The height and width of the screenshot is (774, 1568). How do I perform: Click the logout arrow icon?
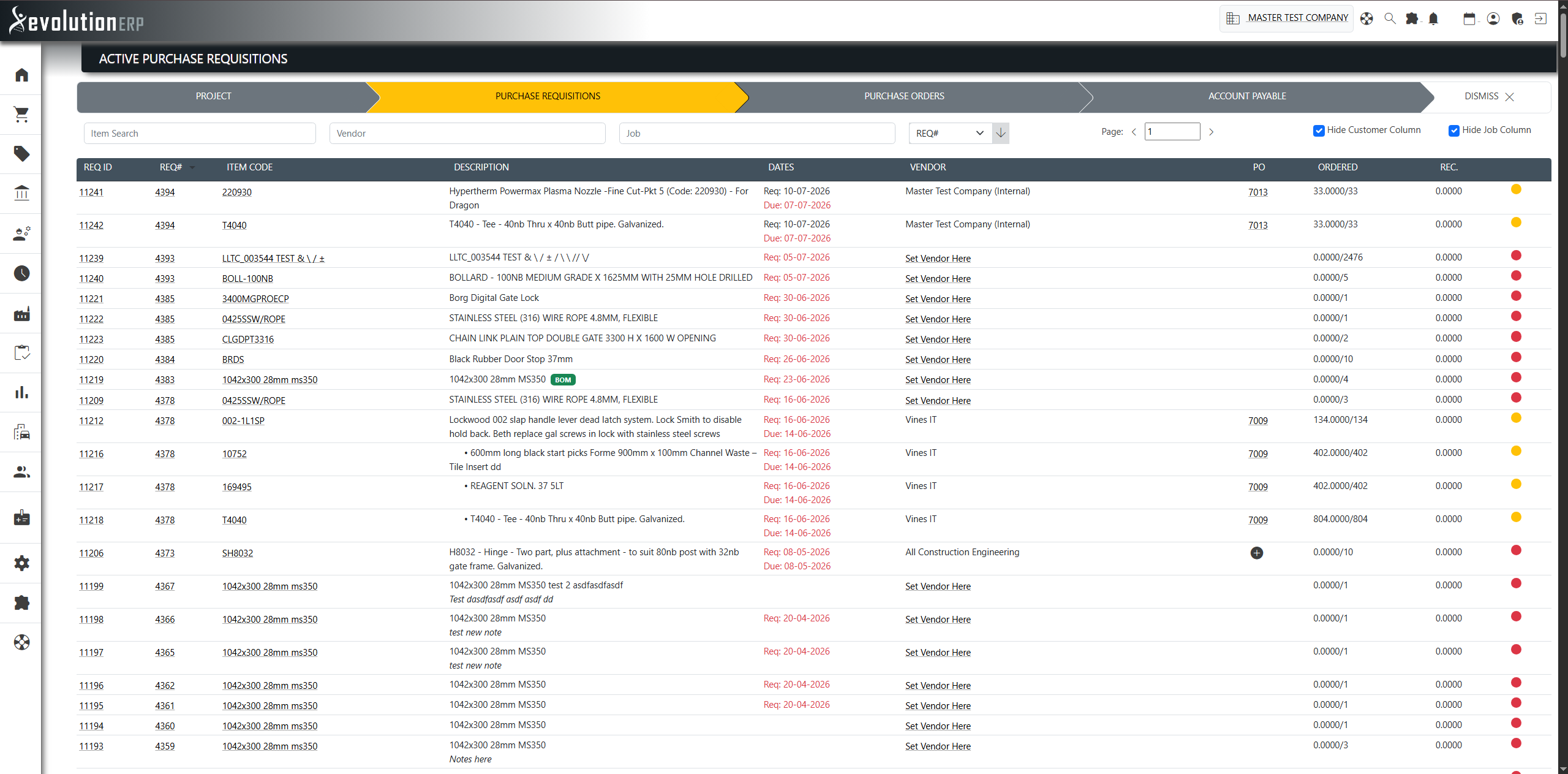point(1540,18)
